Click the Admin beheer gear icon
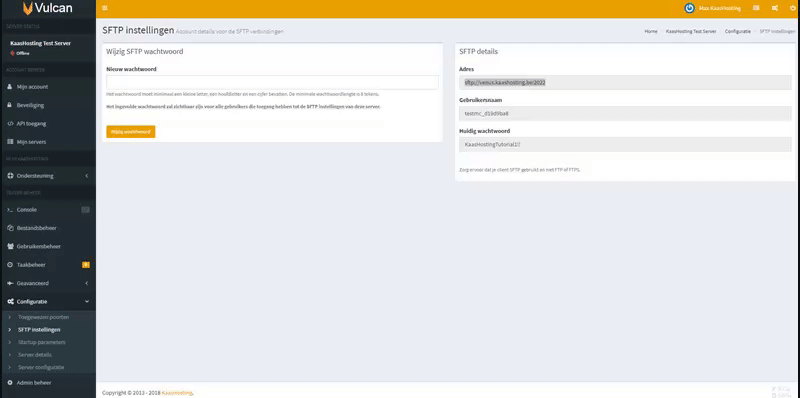The image size is (800, 398). [10, 382]
